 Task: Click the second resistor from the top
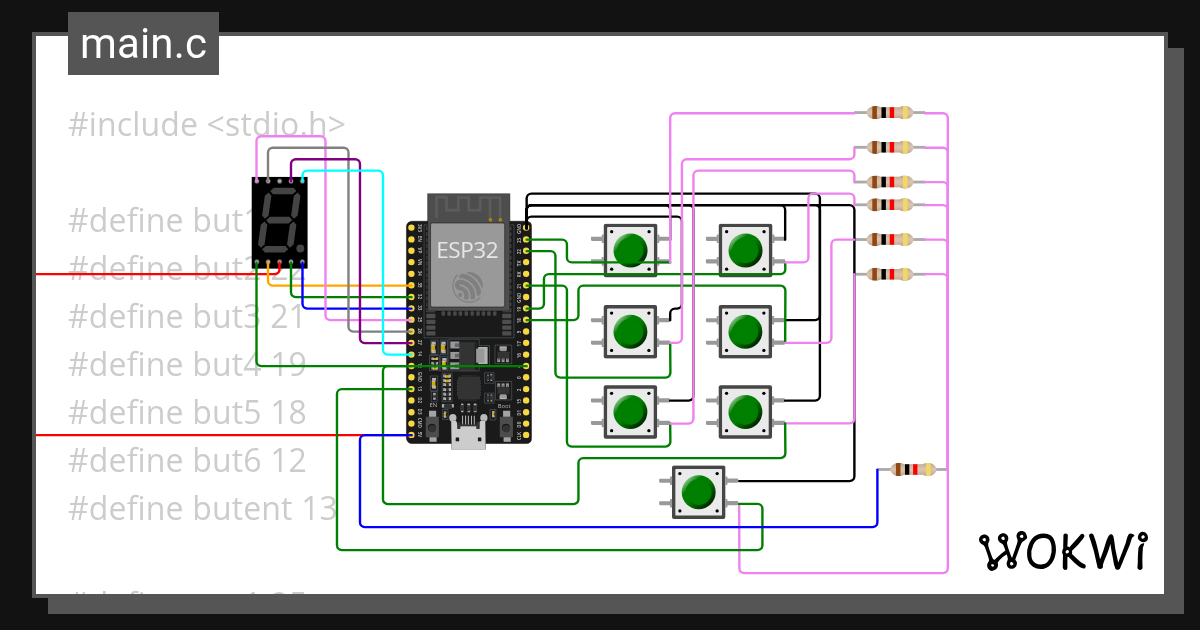click(x=890, y=146)
